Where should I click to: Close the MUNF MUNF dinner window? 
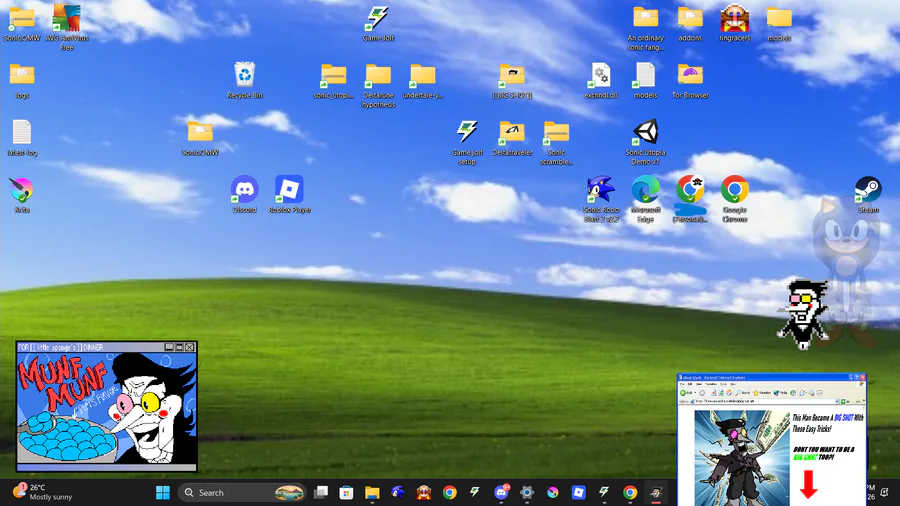click(189, 347)
